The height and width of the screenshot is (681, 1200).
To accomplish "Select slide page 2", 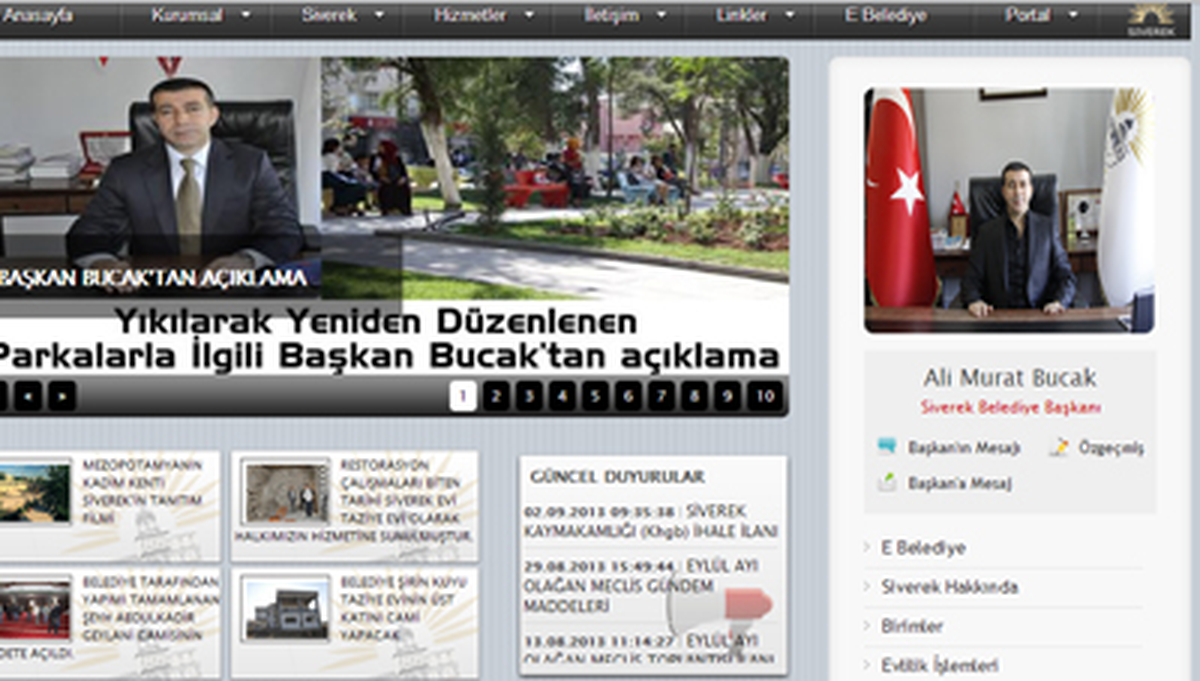I will click(x=496, y=396).
